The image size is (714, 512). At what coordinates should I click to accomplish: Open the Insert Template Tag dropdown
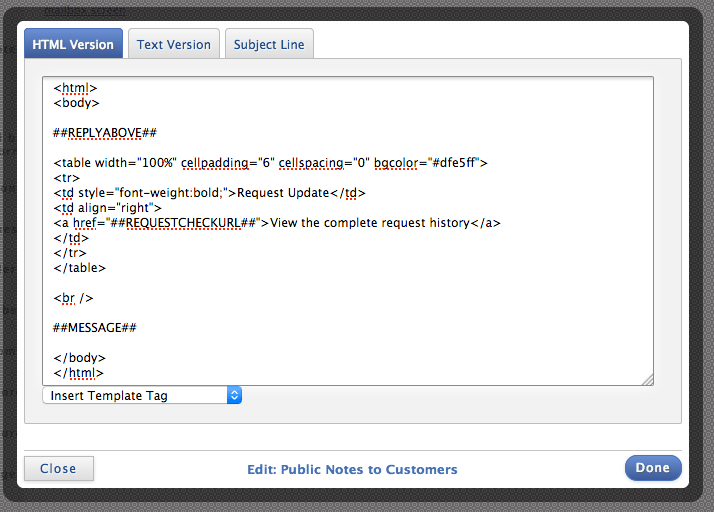click(142, 395)
